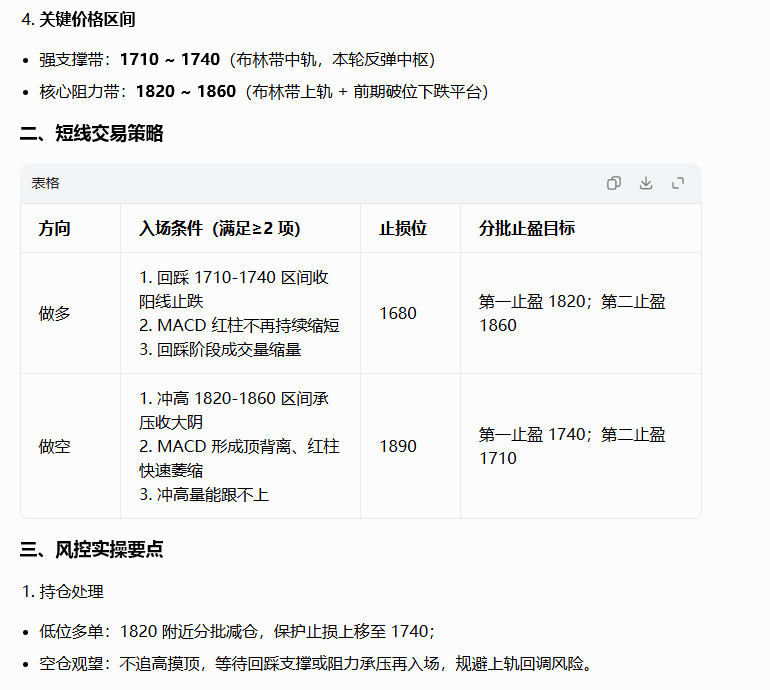770x690 pixels.
Task: Download the table using the download icon
Action: click(646, 183)
